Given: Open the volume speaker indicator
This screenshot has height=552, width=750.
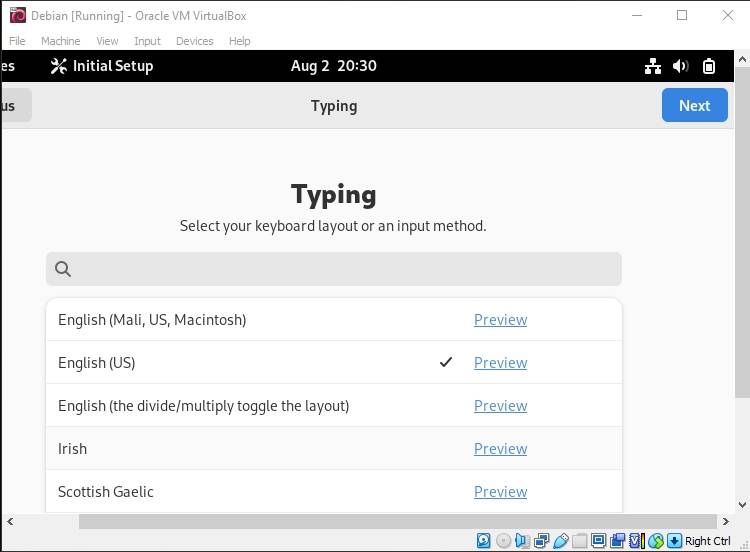Looking at the screenshot, I should 680,66.
